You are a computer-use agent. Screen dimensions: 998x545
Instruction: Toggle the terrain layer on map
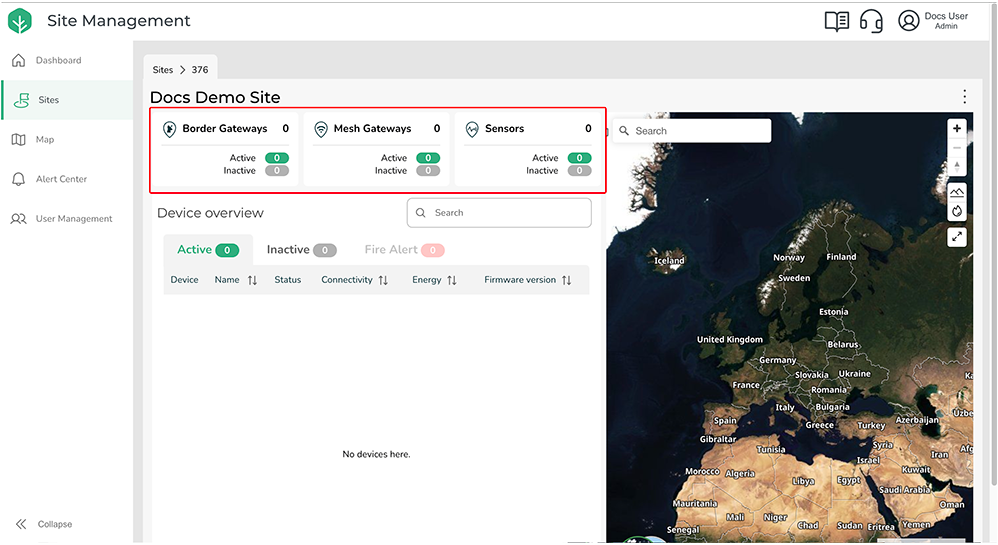click(x=957, y=191)
